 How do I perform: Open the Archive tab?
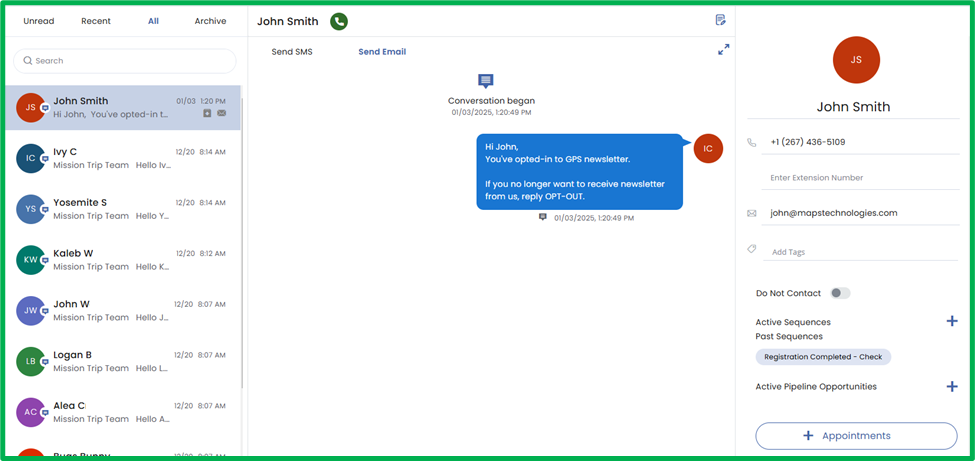coord(210,21)
